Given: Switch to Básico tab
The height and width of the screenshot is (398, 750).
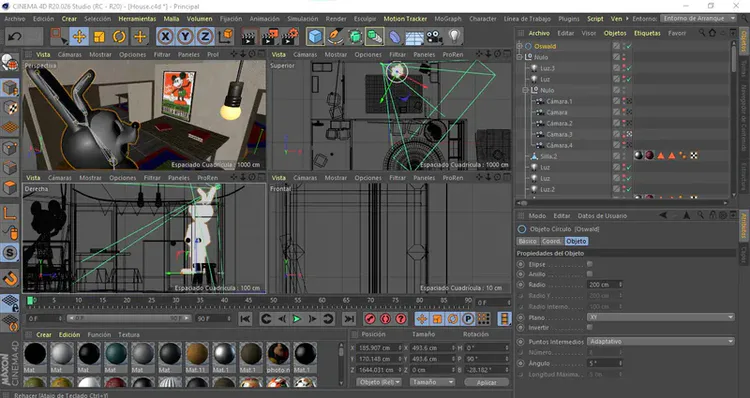Looking at the screenshot, I should [x=528, y=241].
